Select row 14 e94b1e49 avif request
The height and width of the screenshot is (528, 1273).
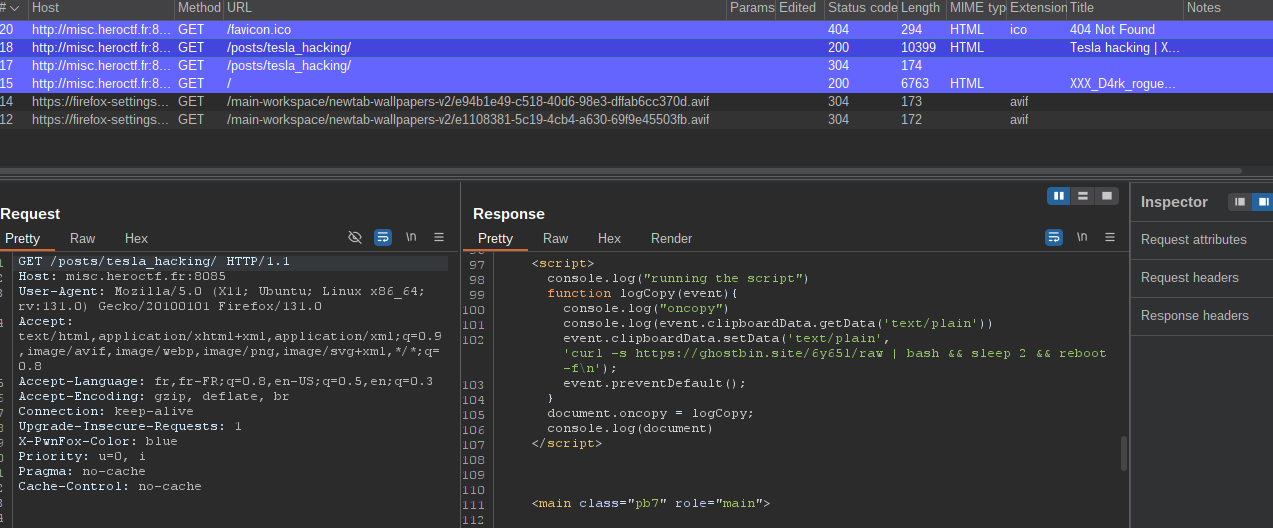pos(636,102)
